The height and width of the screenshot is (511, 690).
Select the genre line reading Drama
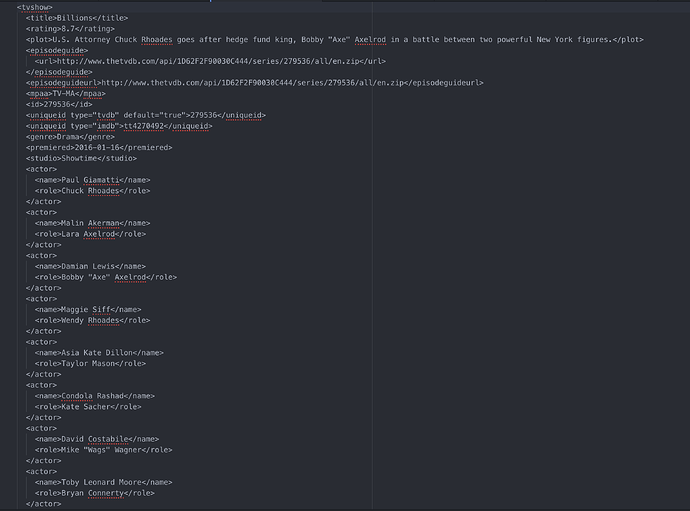tap(70, 137)
